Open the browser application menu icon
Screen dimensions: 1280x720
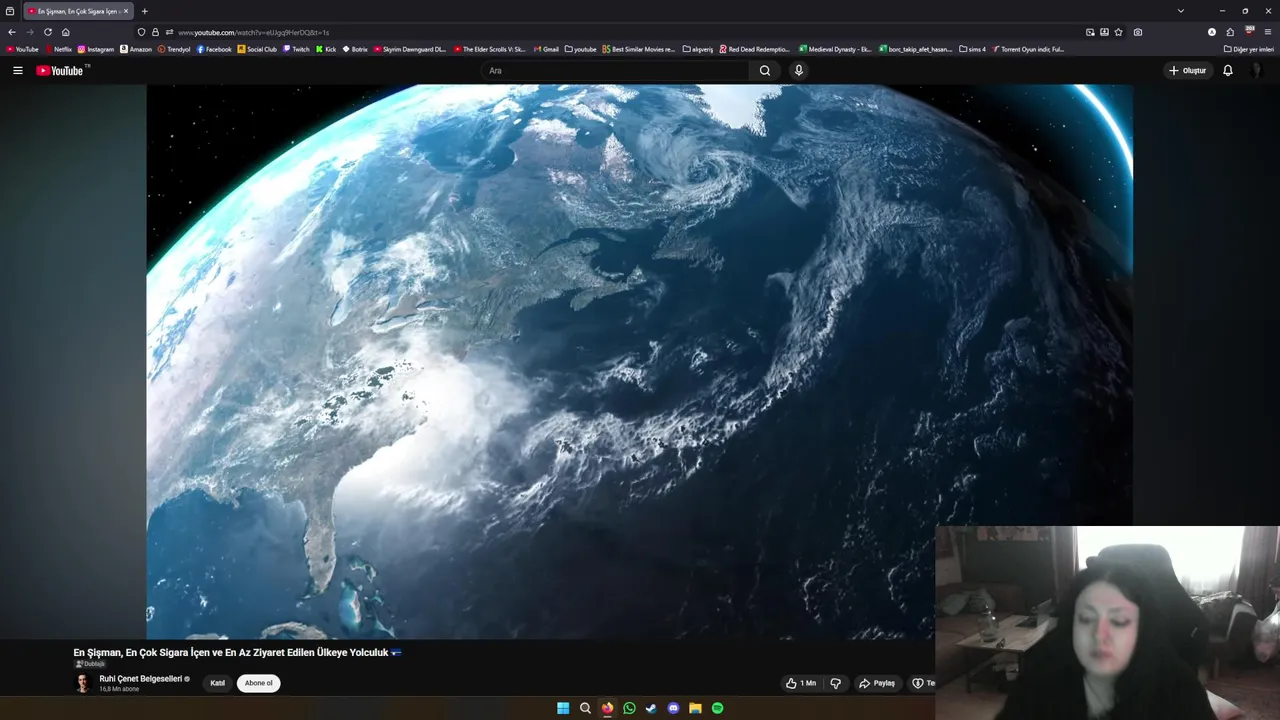[1268, 32]
